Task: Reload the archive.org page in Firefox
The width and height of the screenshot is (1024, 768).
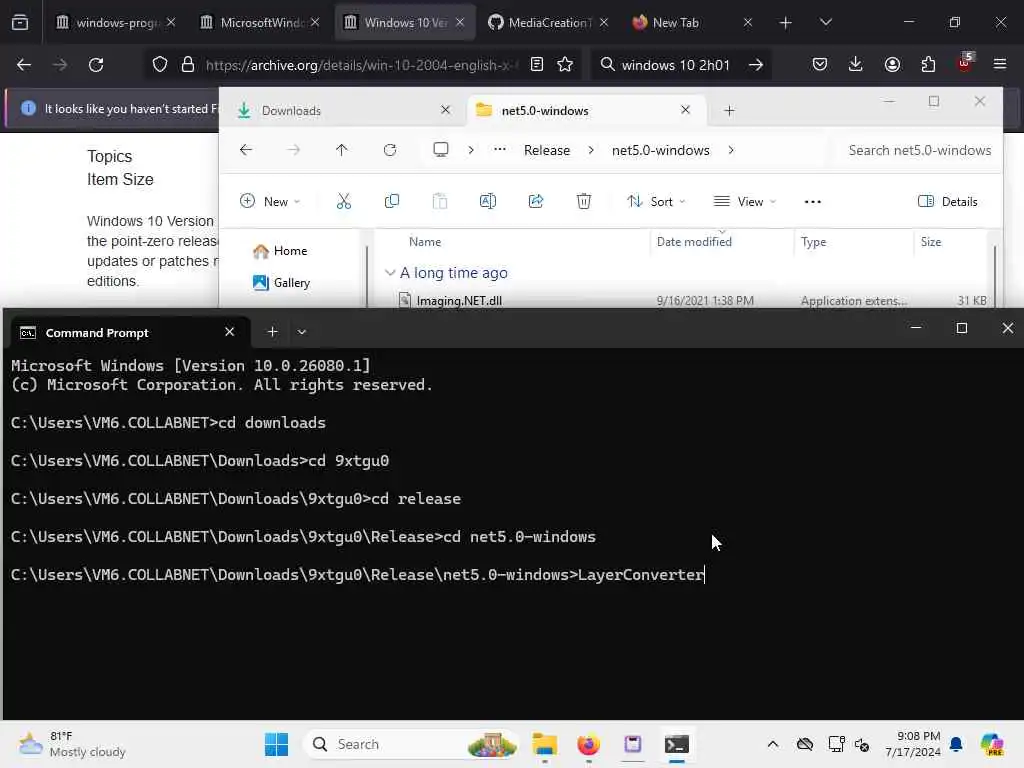Action: click(x=96, y=65)
